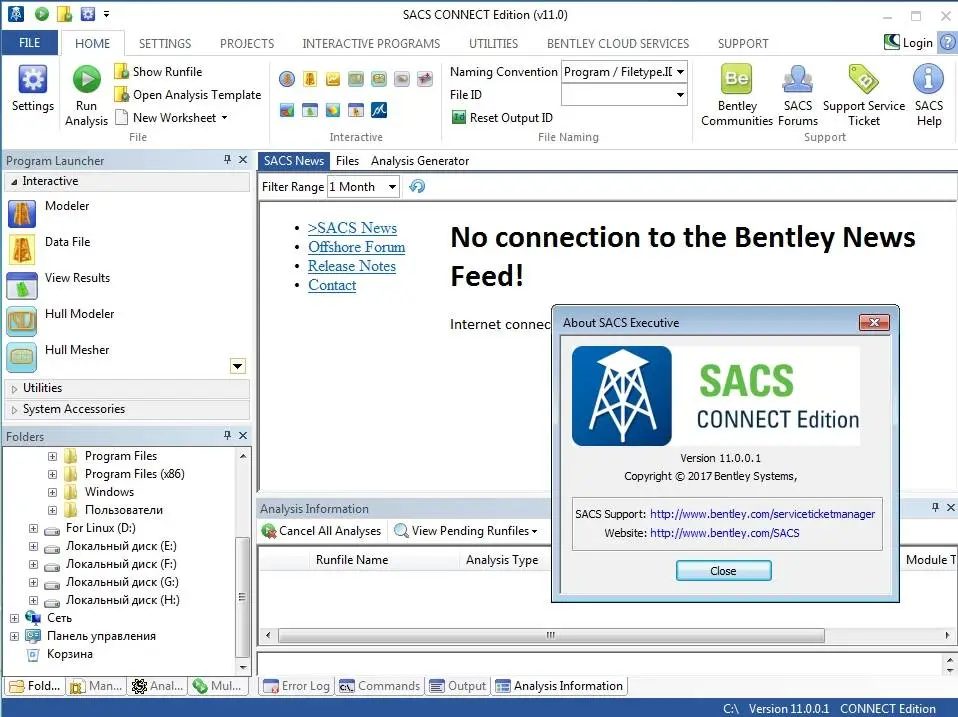
Task: Click the horizontal scrollbar in Analysis Information table
Action: coord(550,635)
